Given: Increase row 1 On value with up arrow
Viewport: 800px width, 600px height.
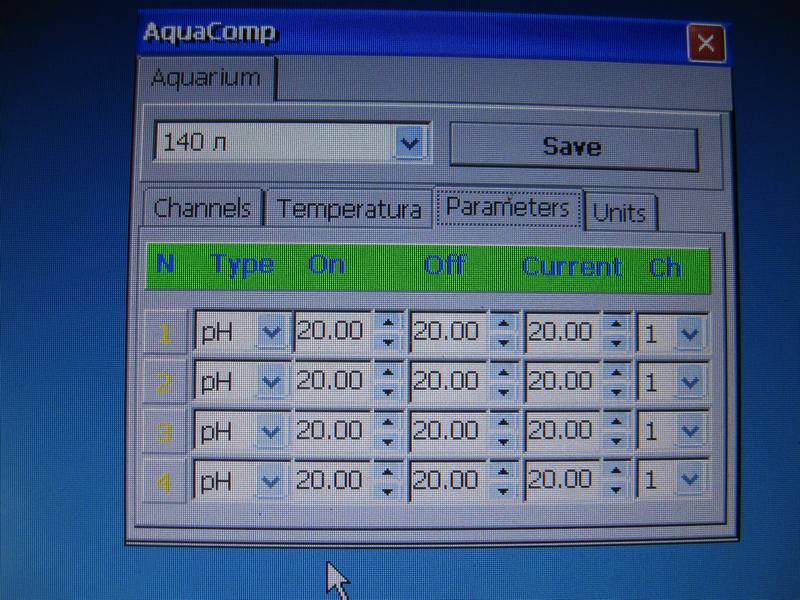Looking at the screenshot, I should click(388, 322).
